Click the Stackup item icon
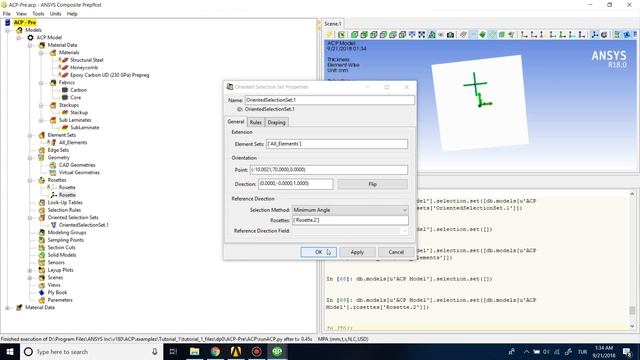The image size is (640, 360). tap(64, 112)
